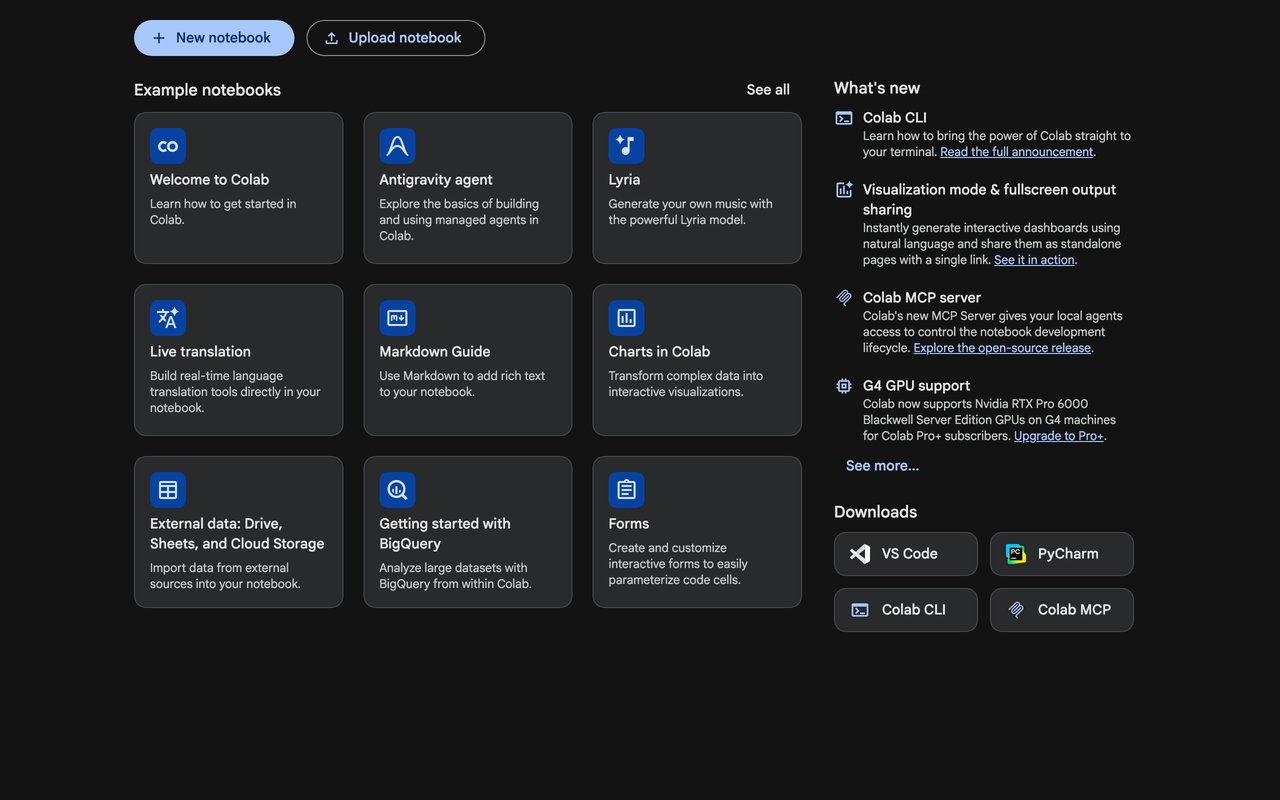Click See all example notebooks
This screenshot has height=800, width=1280.
point(768,90)
